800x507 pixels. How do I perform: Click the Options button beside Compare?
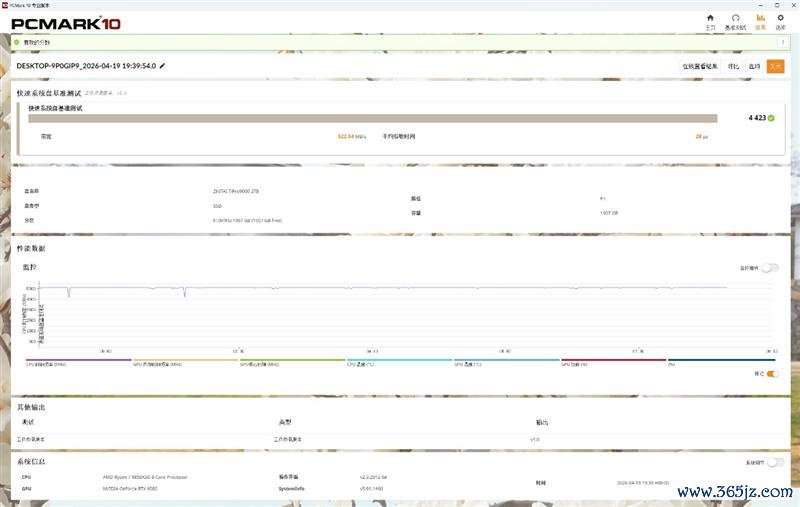pyautogui.click(x=755, y=66)
